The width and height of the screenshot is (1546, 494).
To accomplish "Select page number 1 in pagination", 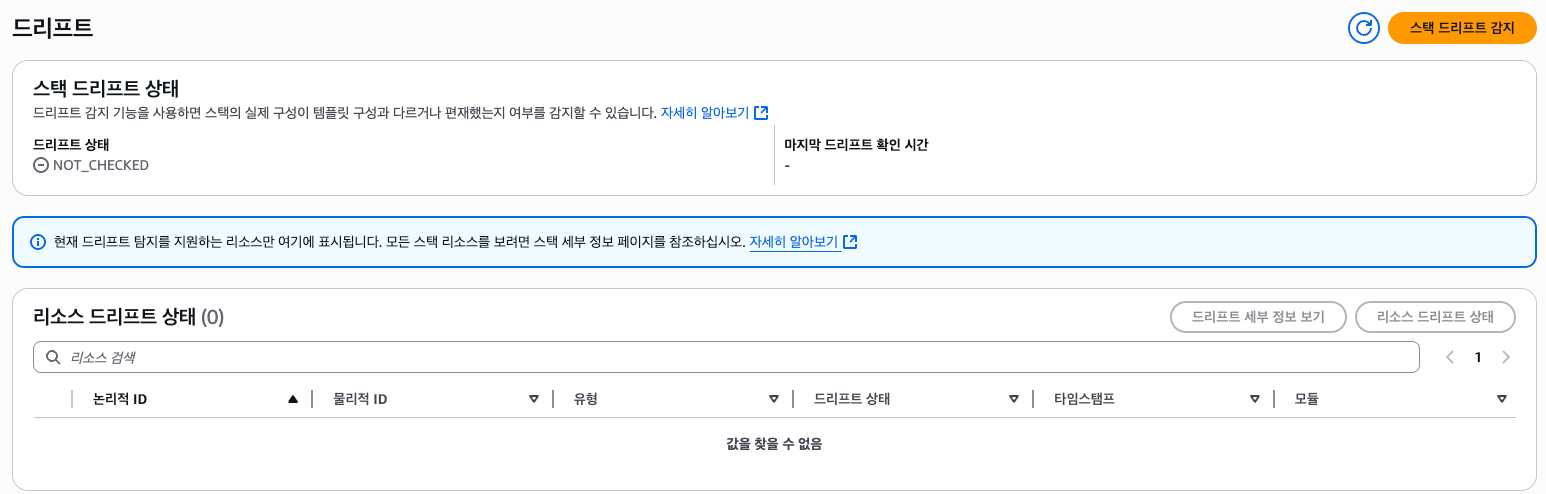I will coord(1478,357).
